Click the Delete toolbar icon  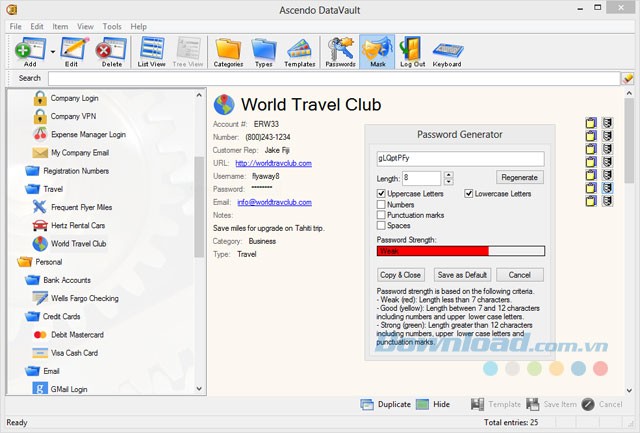111,47
